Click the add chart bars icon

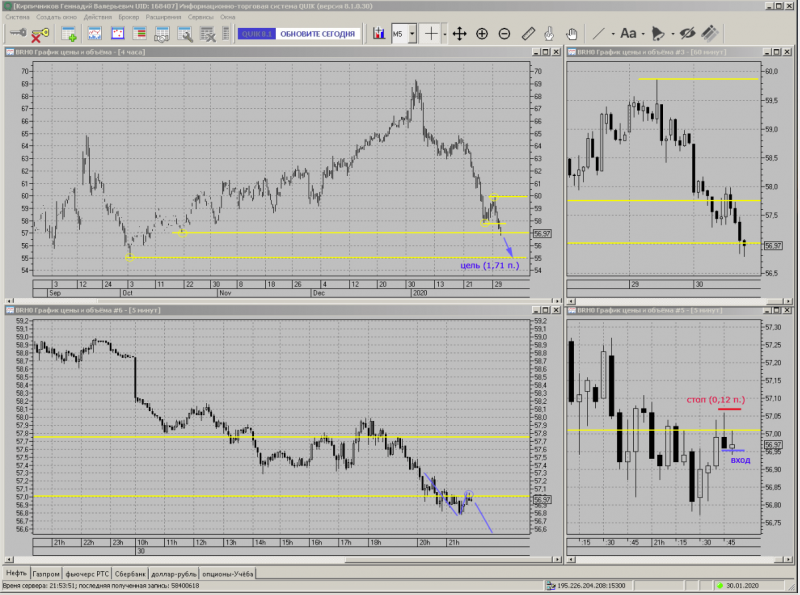378,34
